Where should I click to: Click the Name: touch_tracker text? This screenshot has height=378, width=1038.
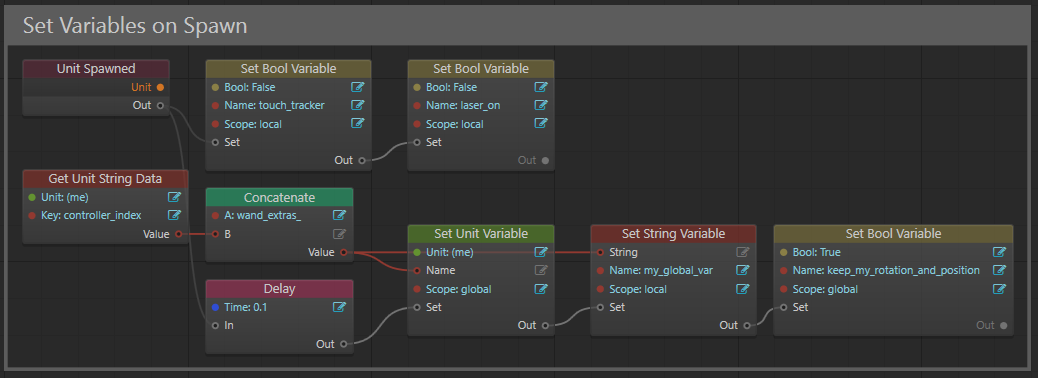point(274,105)
